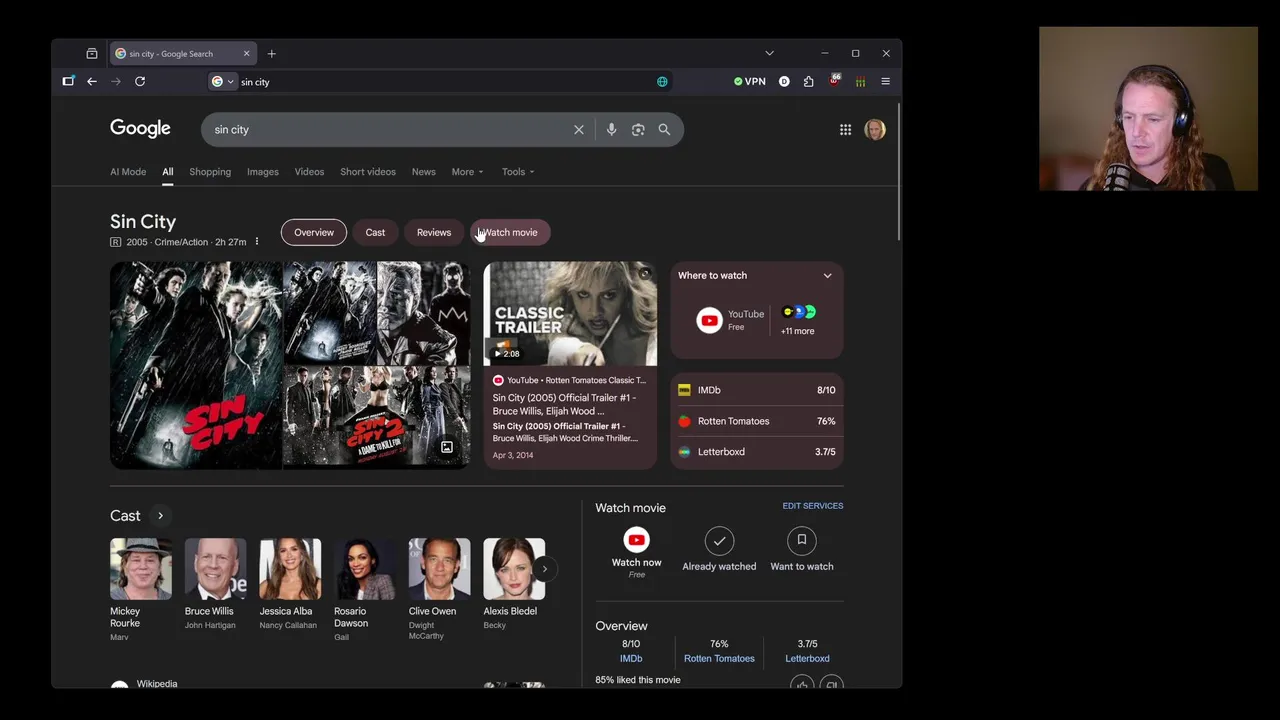The width and height of the screenshot is (1280, 720).
Task: Open the main Sin City poster image
Action: tap(196, 365)
